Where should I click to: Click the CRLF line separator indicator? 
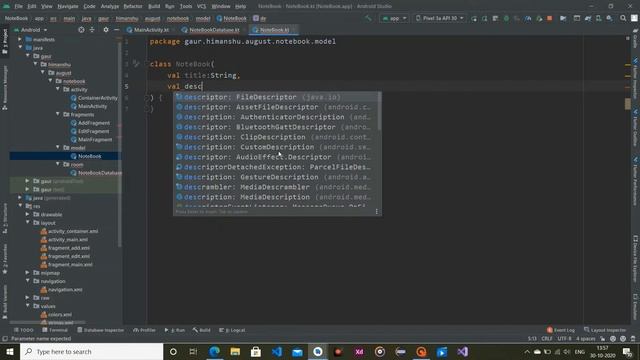click(x=547, y=339)
